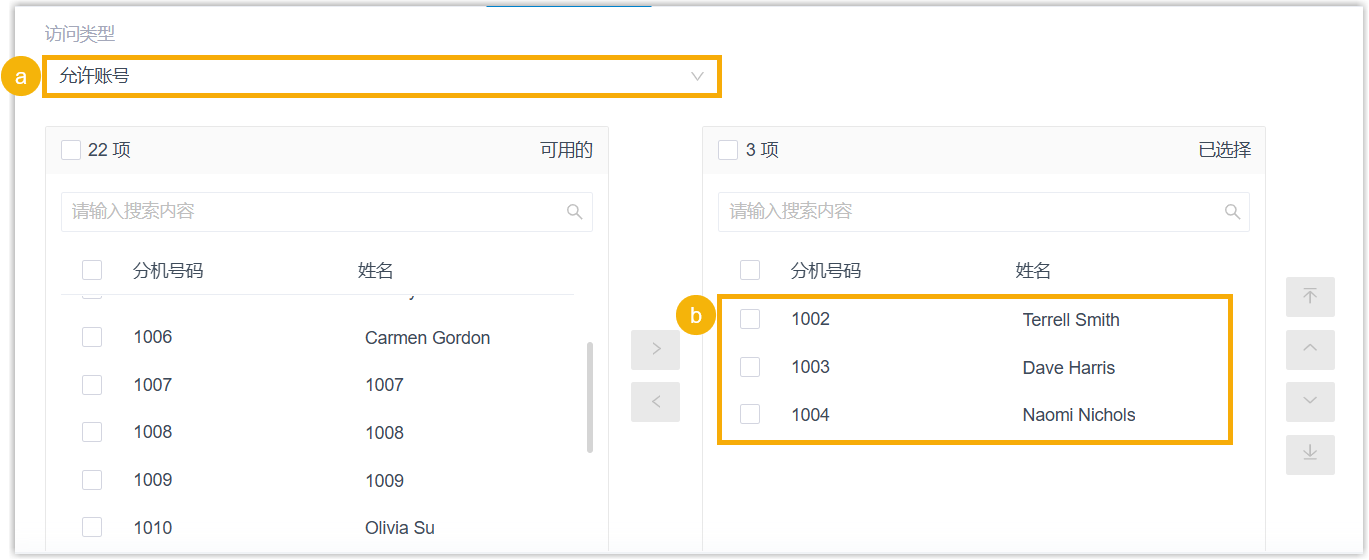Check the box for extension 1006 Carmen Gordon
Screen dimensions: 1369x560
(x=92, y=337)
